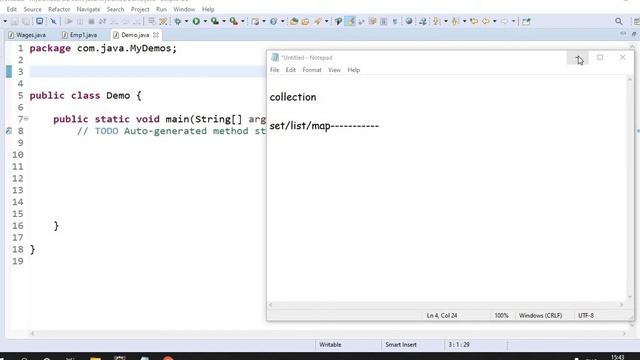Toggle Mark Occurrences highlighted icon
The width and height of the screenshot is (640, 360).
coord(350,21)
